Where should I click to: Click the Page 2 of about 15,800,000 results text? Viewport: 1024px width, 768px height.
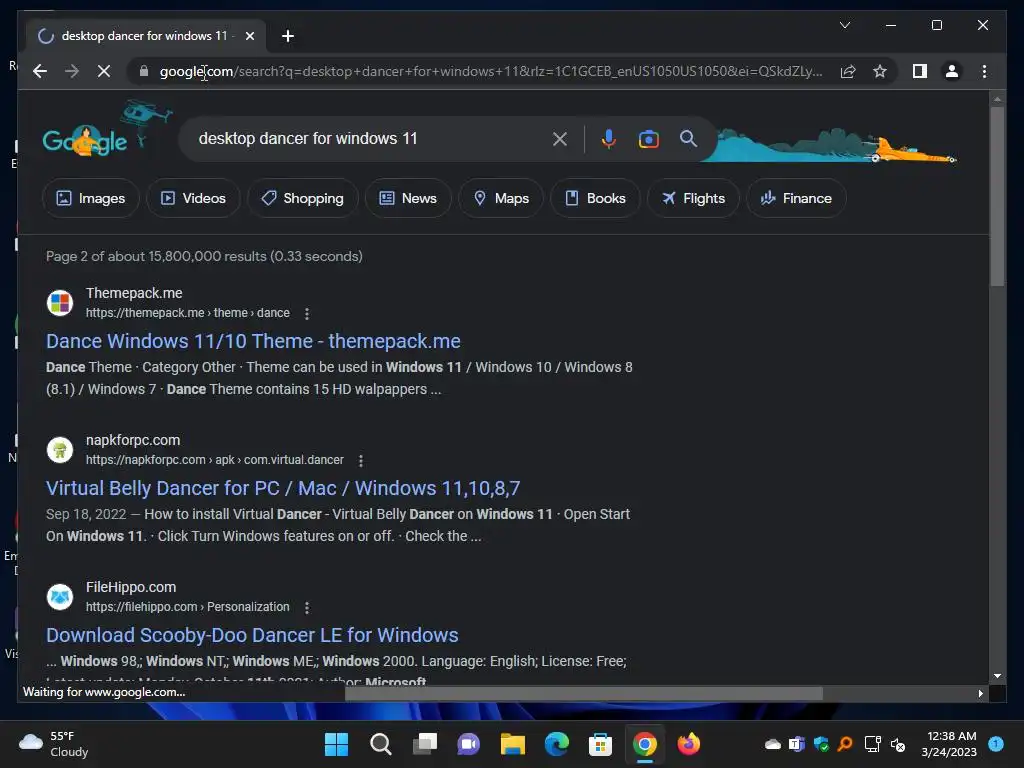[x=204, y=256]
